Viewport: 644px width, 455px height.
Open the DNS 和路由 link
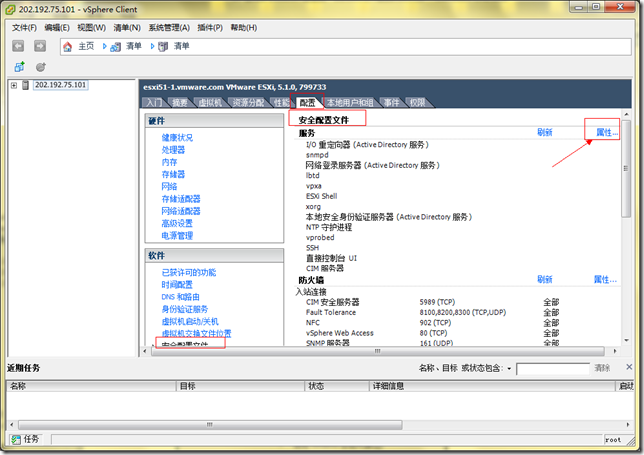click(180, 297)
